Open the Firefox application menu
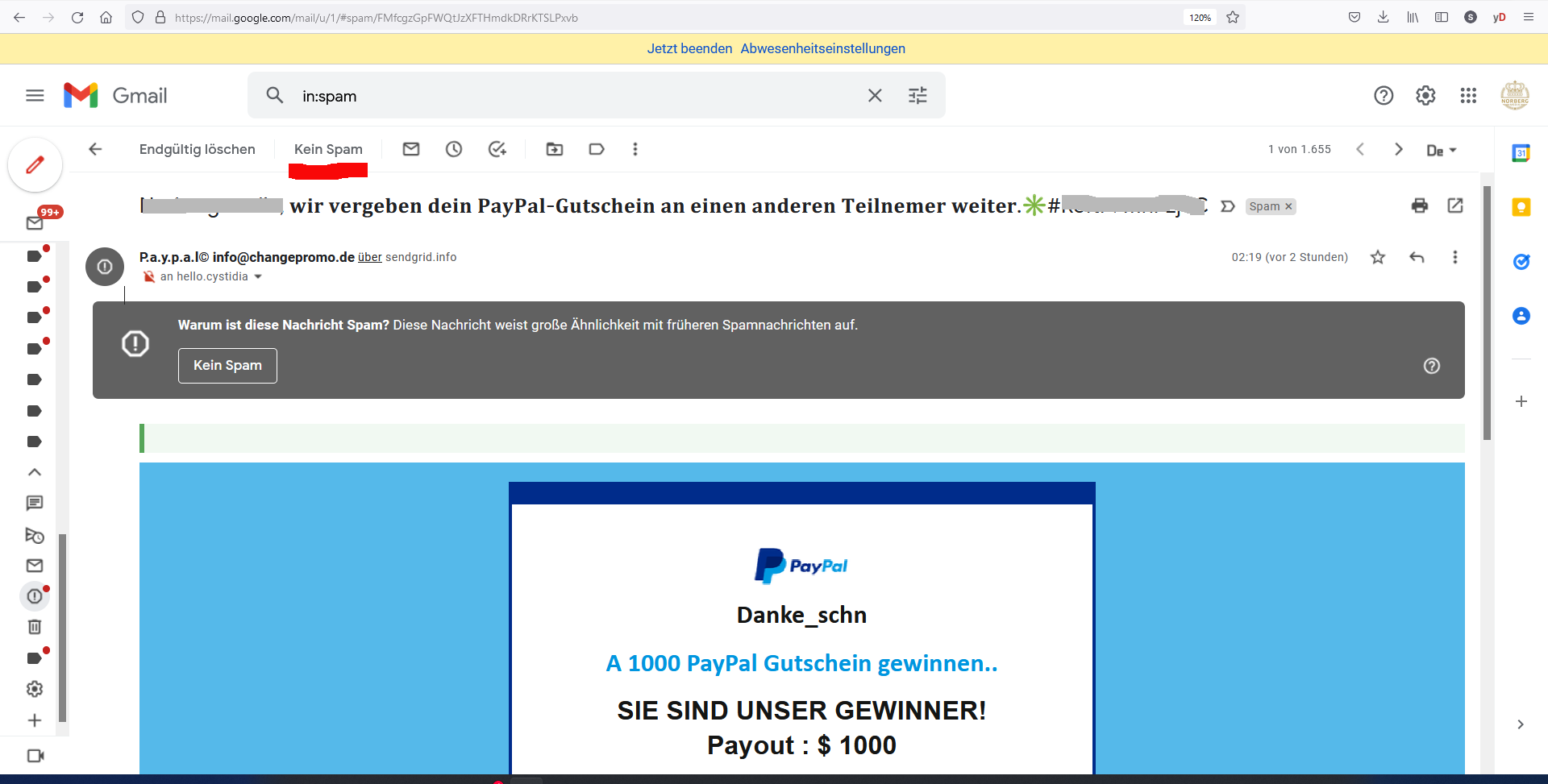1548x784 pixels. click(x=1529, y=18)
